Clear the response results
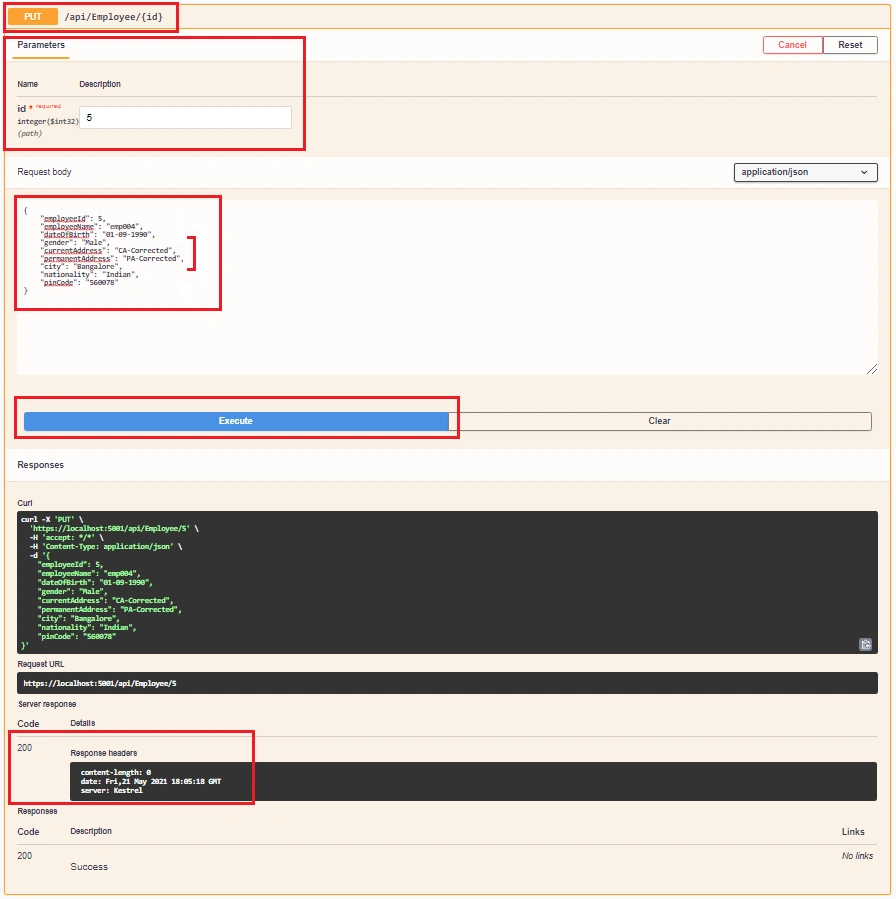 tap(659, 421)
